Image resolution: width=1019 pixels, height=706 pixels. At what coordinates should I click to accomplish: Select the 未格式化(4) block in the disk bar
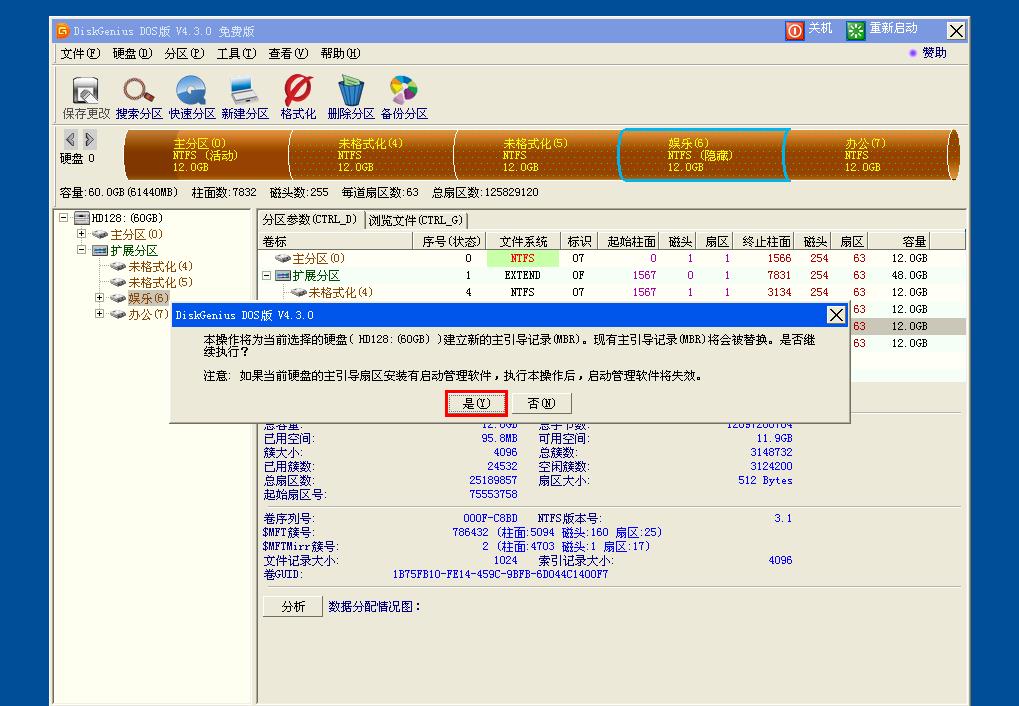pyautogui.click(x=372, y=155)
